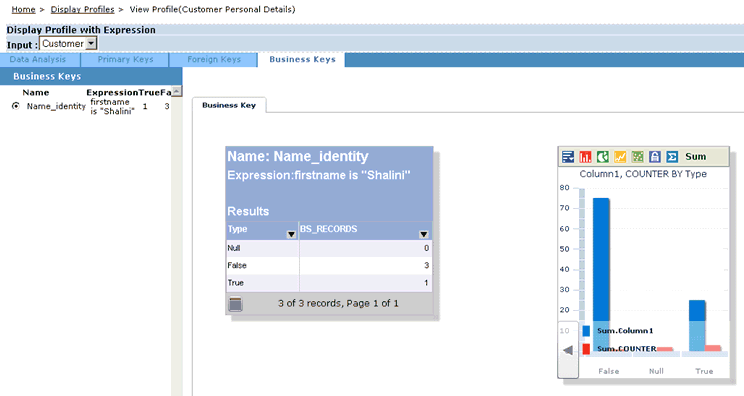The height and width of the screenshot is (396, 744).
Task: Go to the Home breadcrumb link
Action: tap(23, 9)
